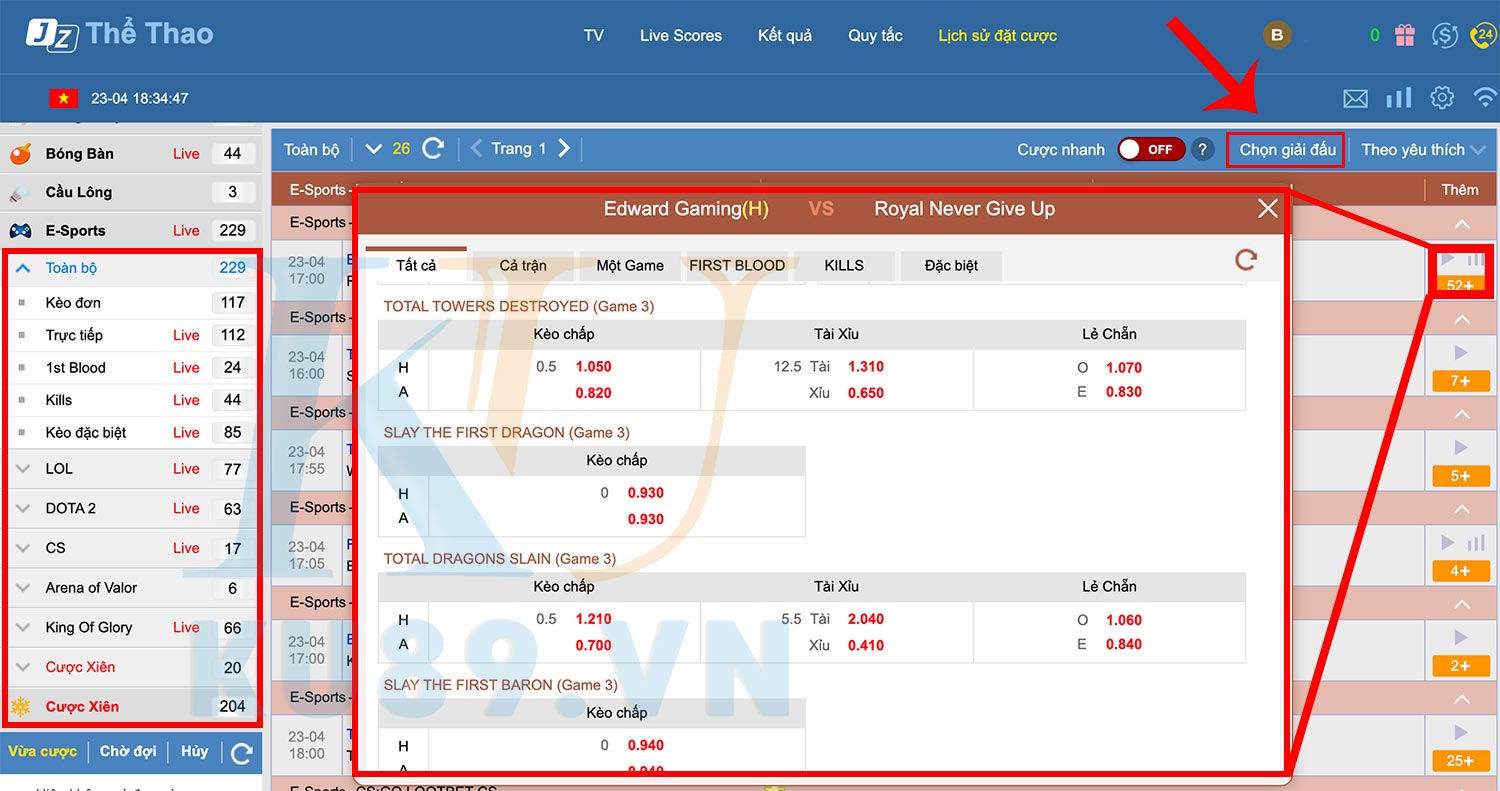
Task: Click the badminton shuttlecock icon
Action: coord(20,192)
